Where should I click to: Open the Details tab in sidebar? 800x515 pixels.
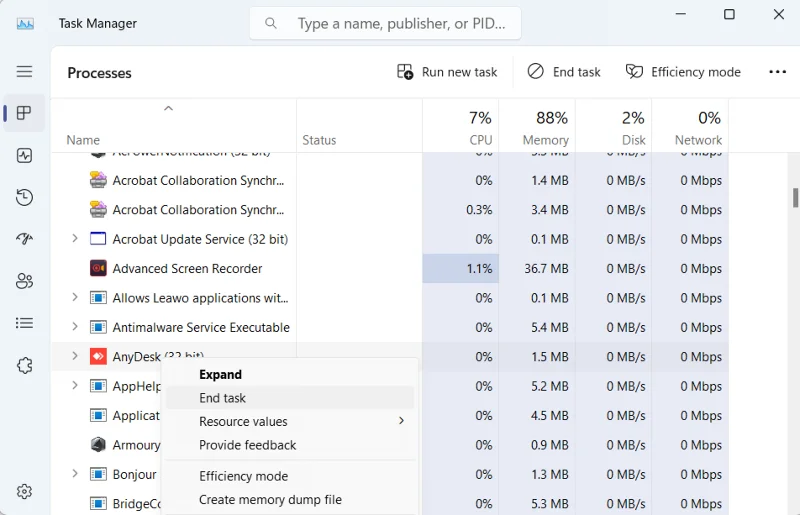[24, 323]
